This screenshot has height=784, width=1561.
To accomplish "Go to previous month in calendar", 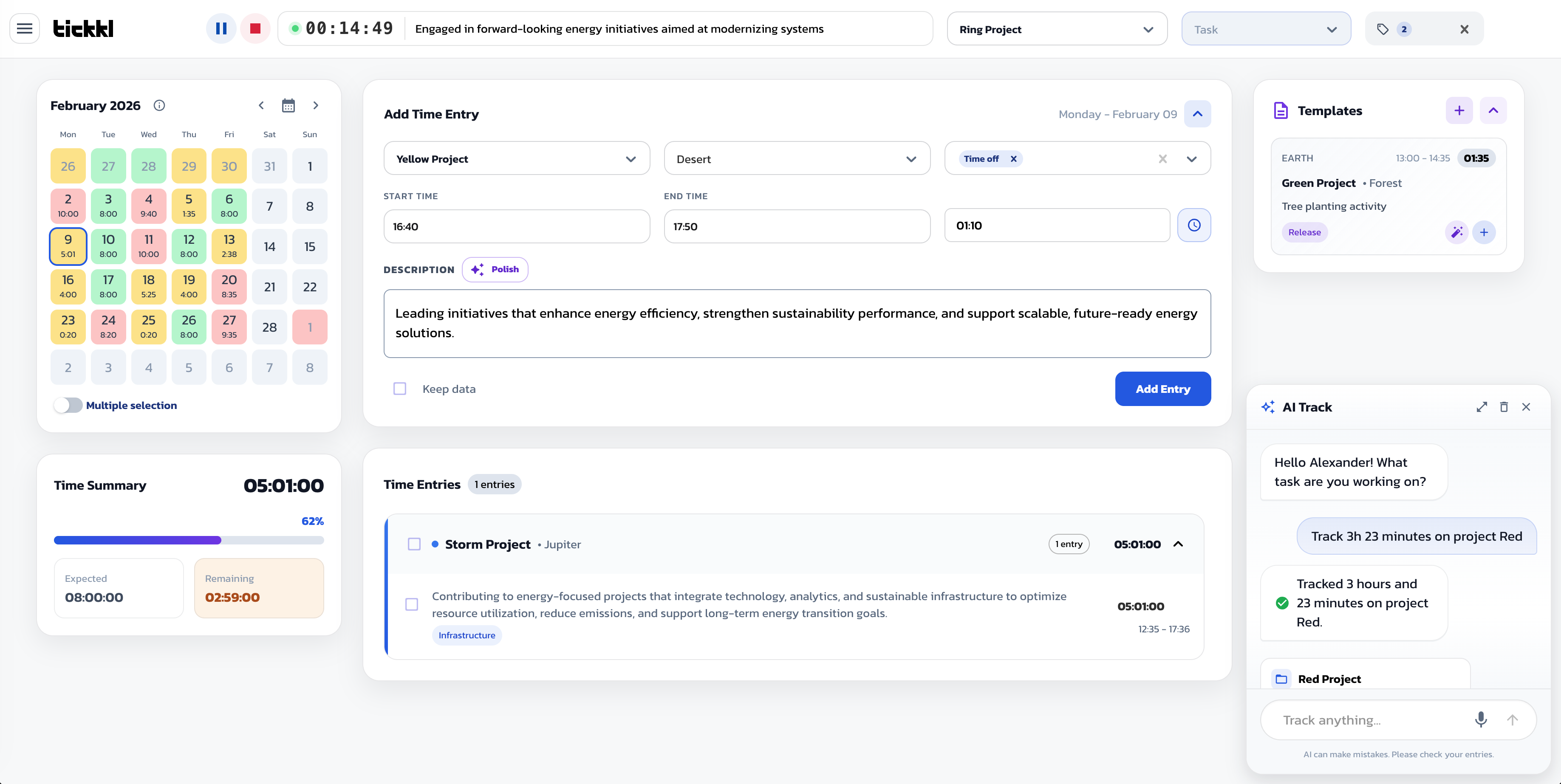I will point(261,105).
